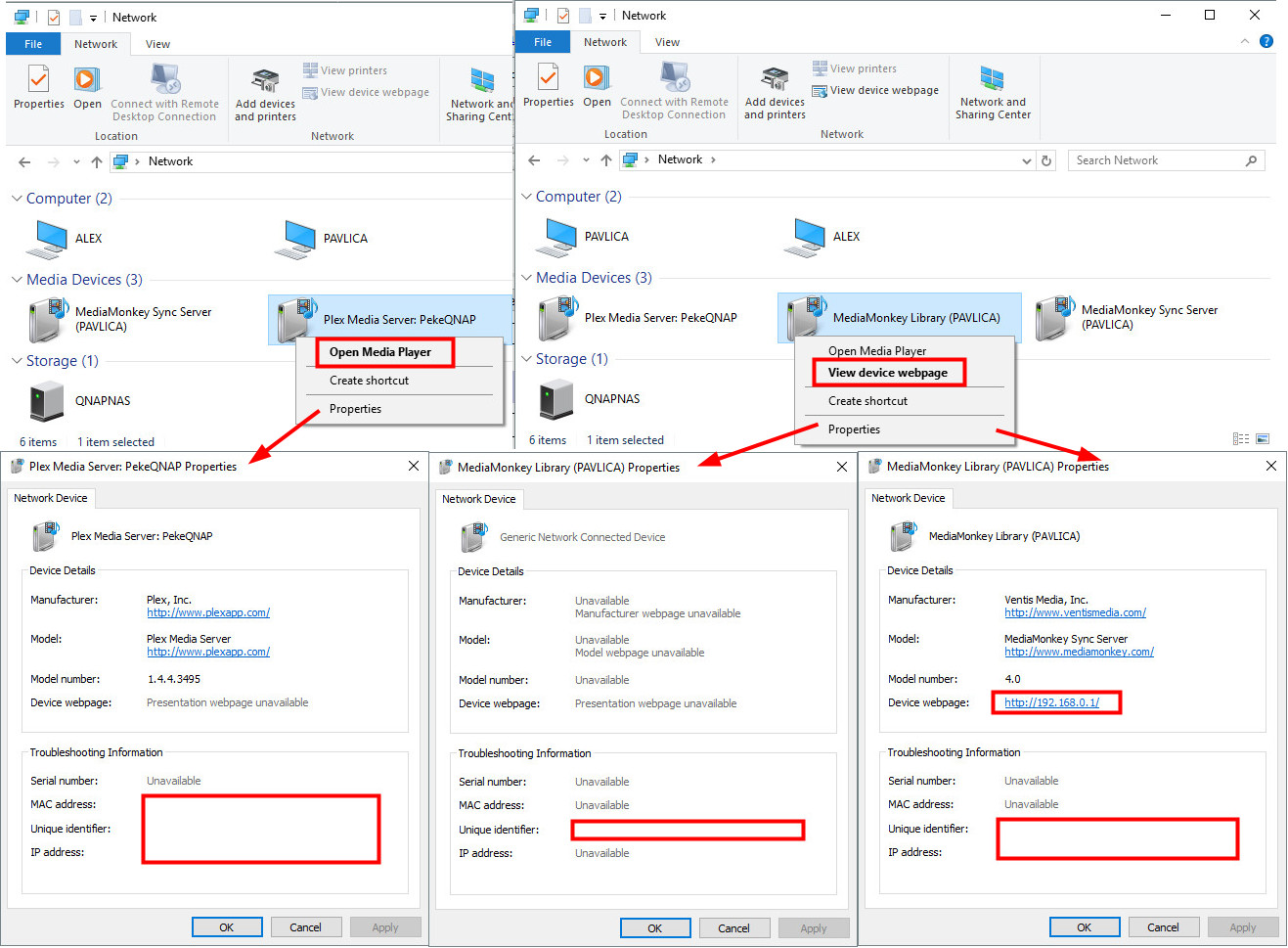Select the highlighted Plex Media Server: PekeQNAP device
This screenshot has height=948, width=1288.
click(x=390, y=320)
